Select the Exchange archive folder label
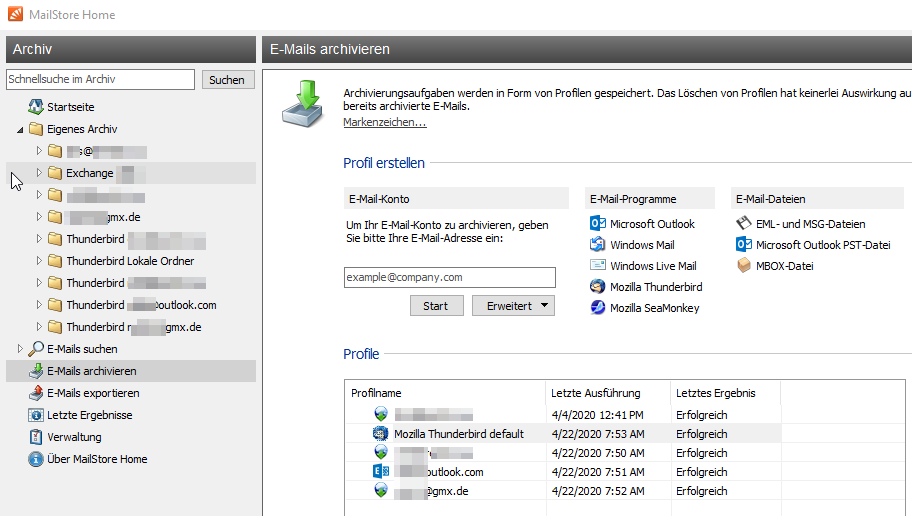The width and height of the screenshot is (912, 516). pyautogui.click(x=90, y=173)
